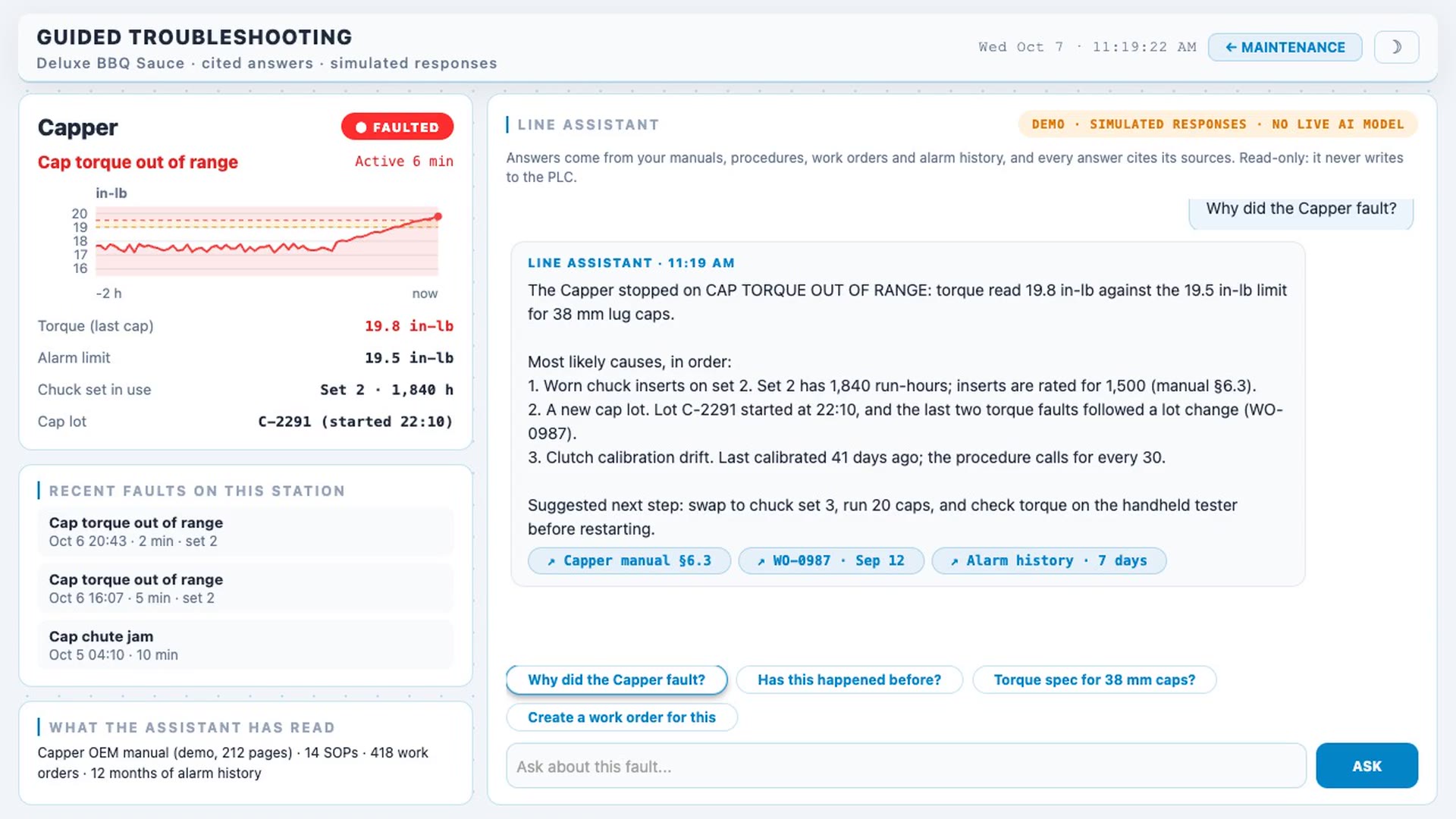Select the 'What the assistant has read' heading
Screen dimensions: 1456x819
point(192,728)
